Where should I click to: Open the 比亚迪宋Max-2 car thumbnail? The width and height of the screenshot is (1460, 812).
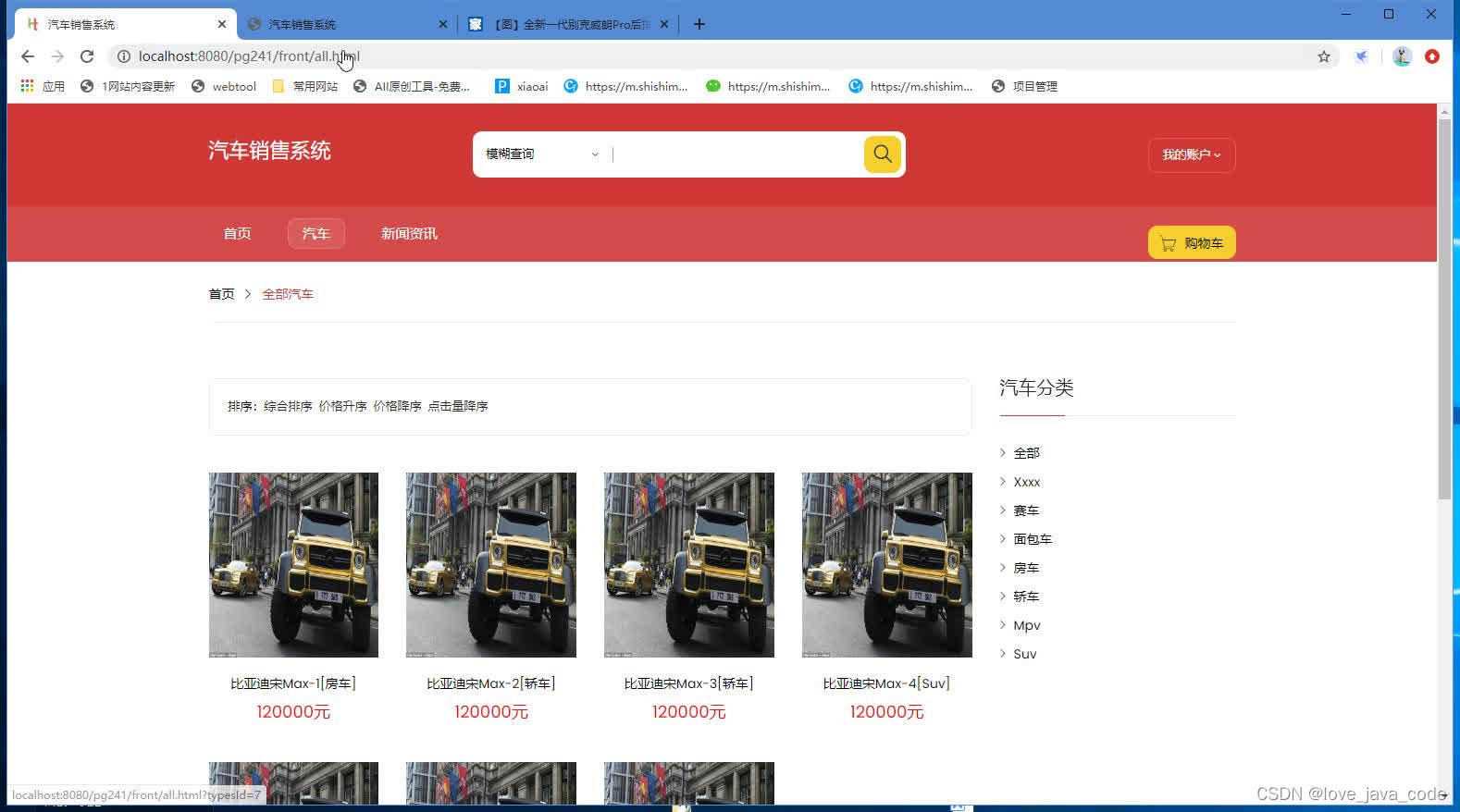pos(491,565)
